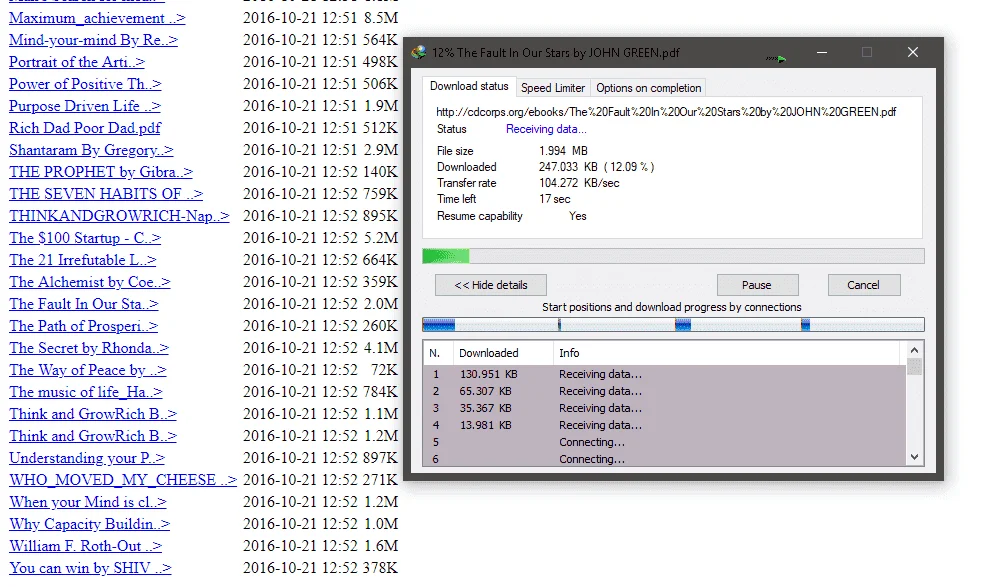Open The 21 Irrefutable L.. link
1006x587 pixels.
83,260
